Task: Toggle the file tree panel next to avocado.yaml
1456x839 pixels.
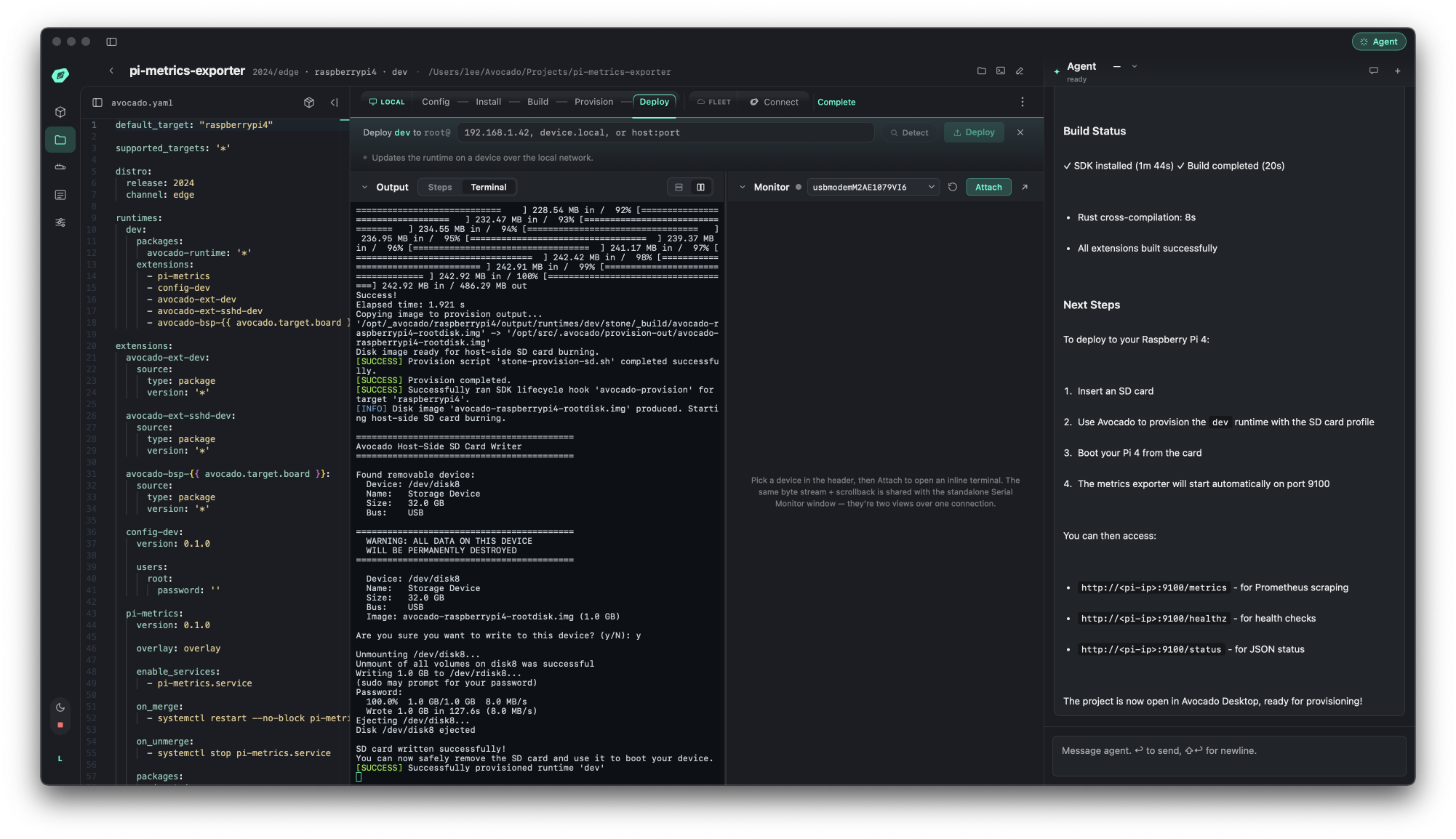Action: 97,103
